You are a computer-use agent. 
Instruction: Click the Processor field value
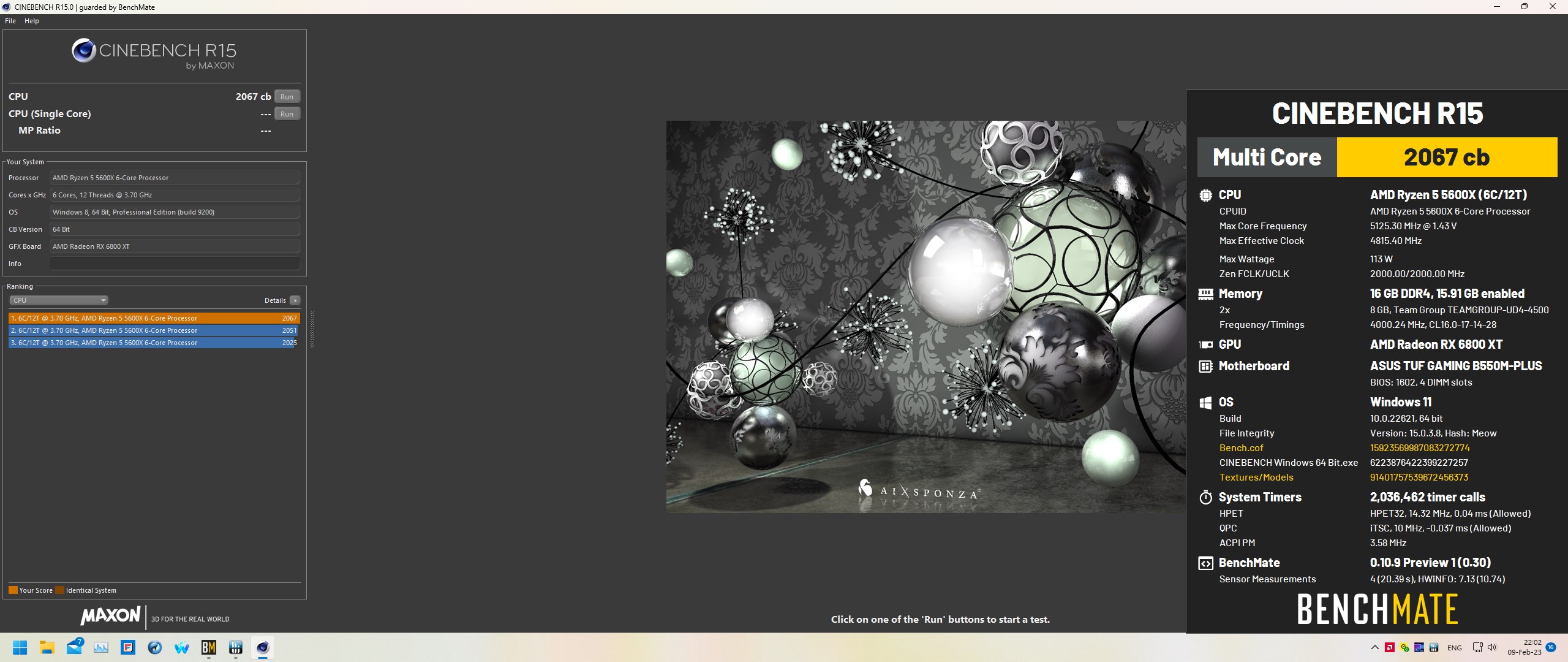175,178
